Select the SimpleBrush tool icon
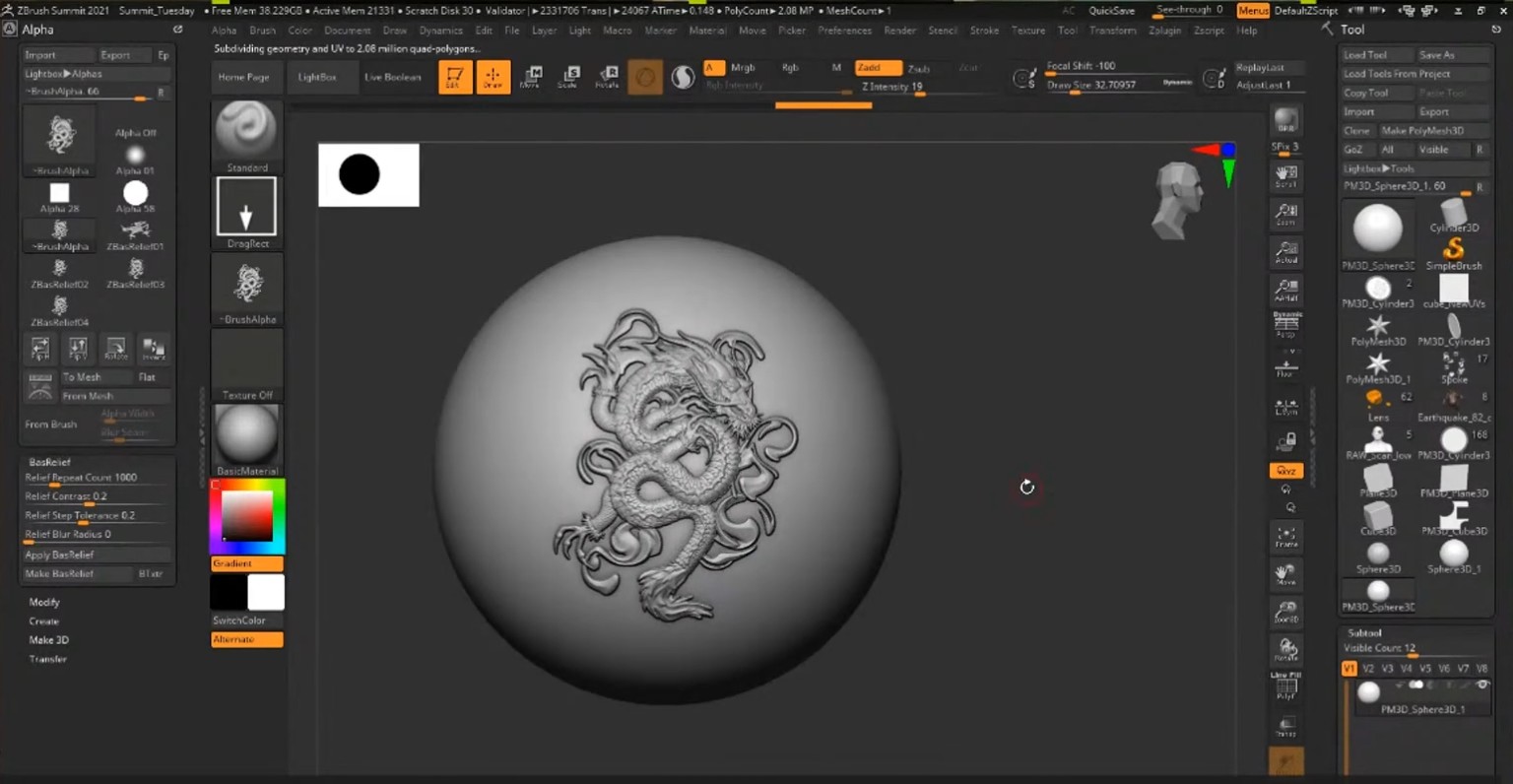 click(x=1454, y=250)
